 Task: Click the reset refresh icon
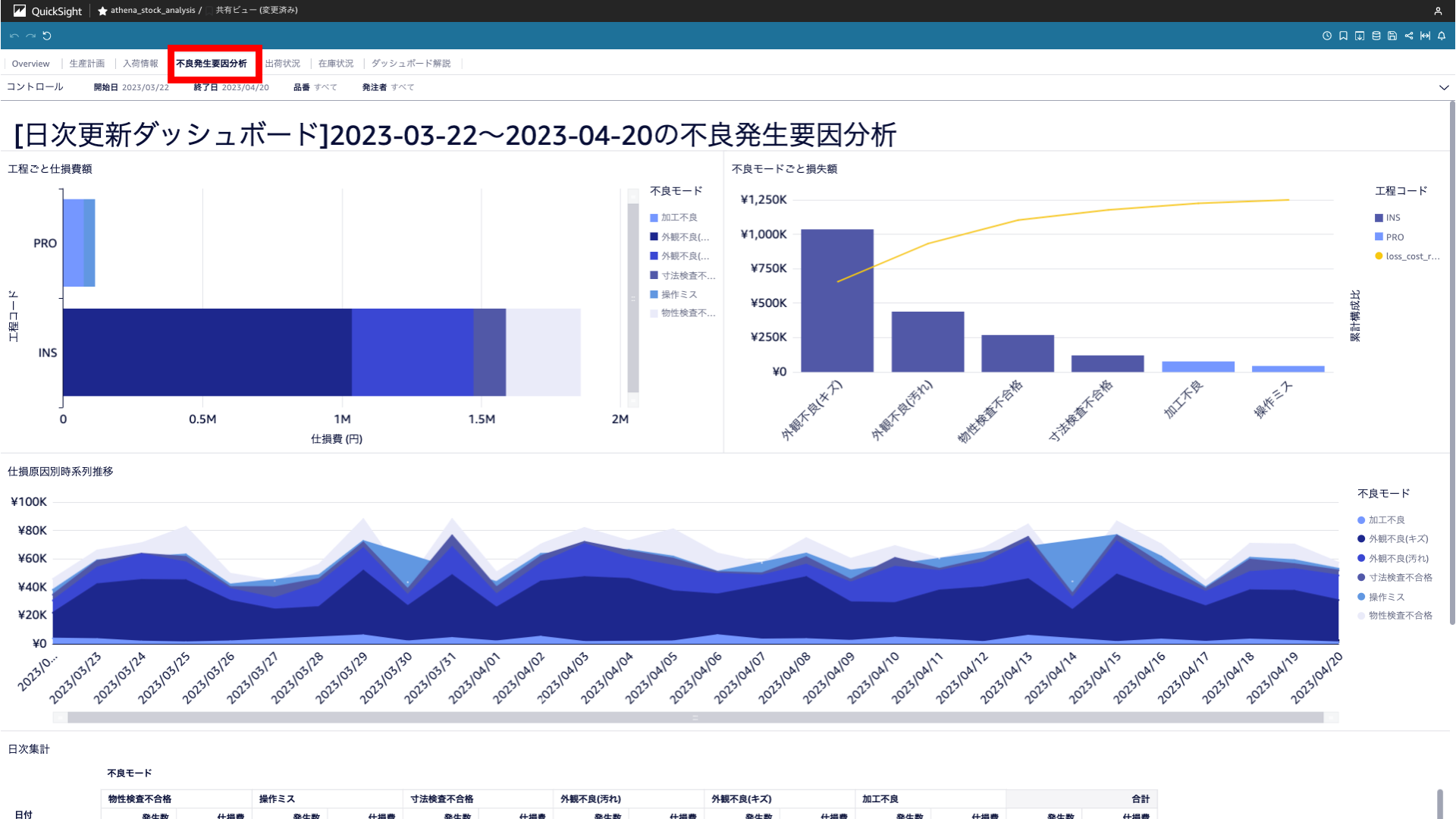pos(47,36)
